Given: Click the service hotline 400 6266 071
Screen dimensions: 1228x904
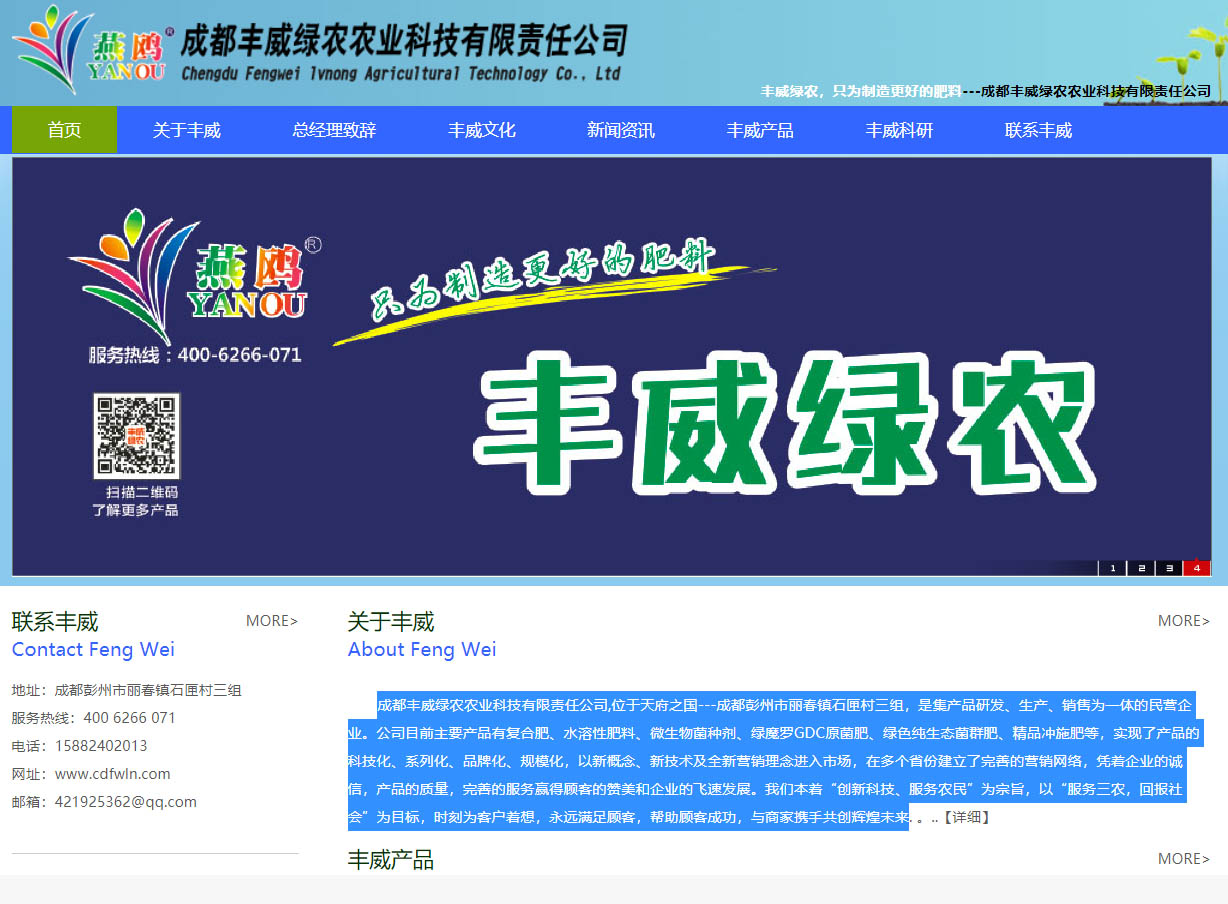Looking at the screenshot, I should pyautogui.click(x=130, y=718).
